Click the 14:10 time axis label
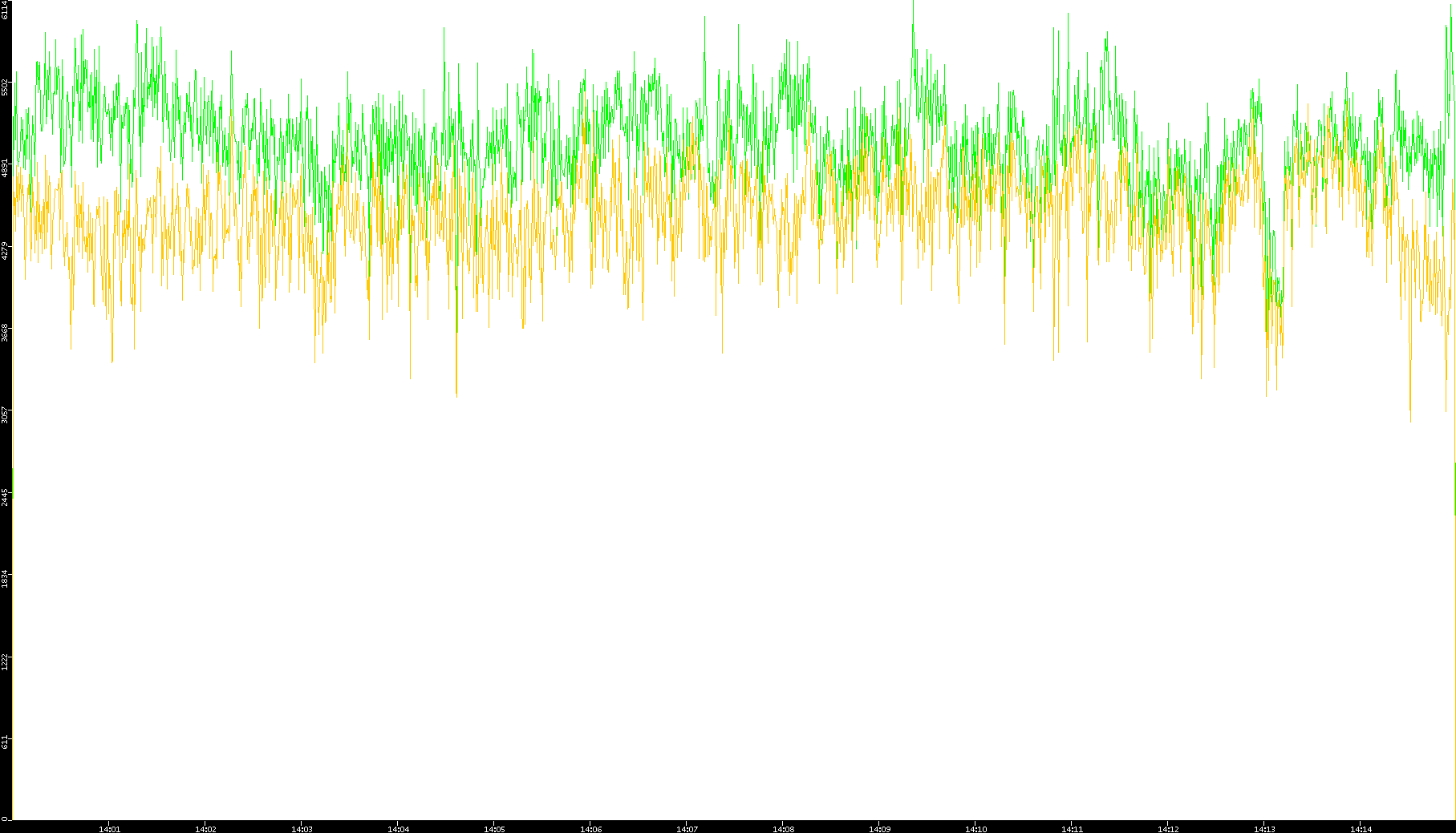This screenshot has height=833, width=1456. click(975, 828)
